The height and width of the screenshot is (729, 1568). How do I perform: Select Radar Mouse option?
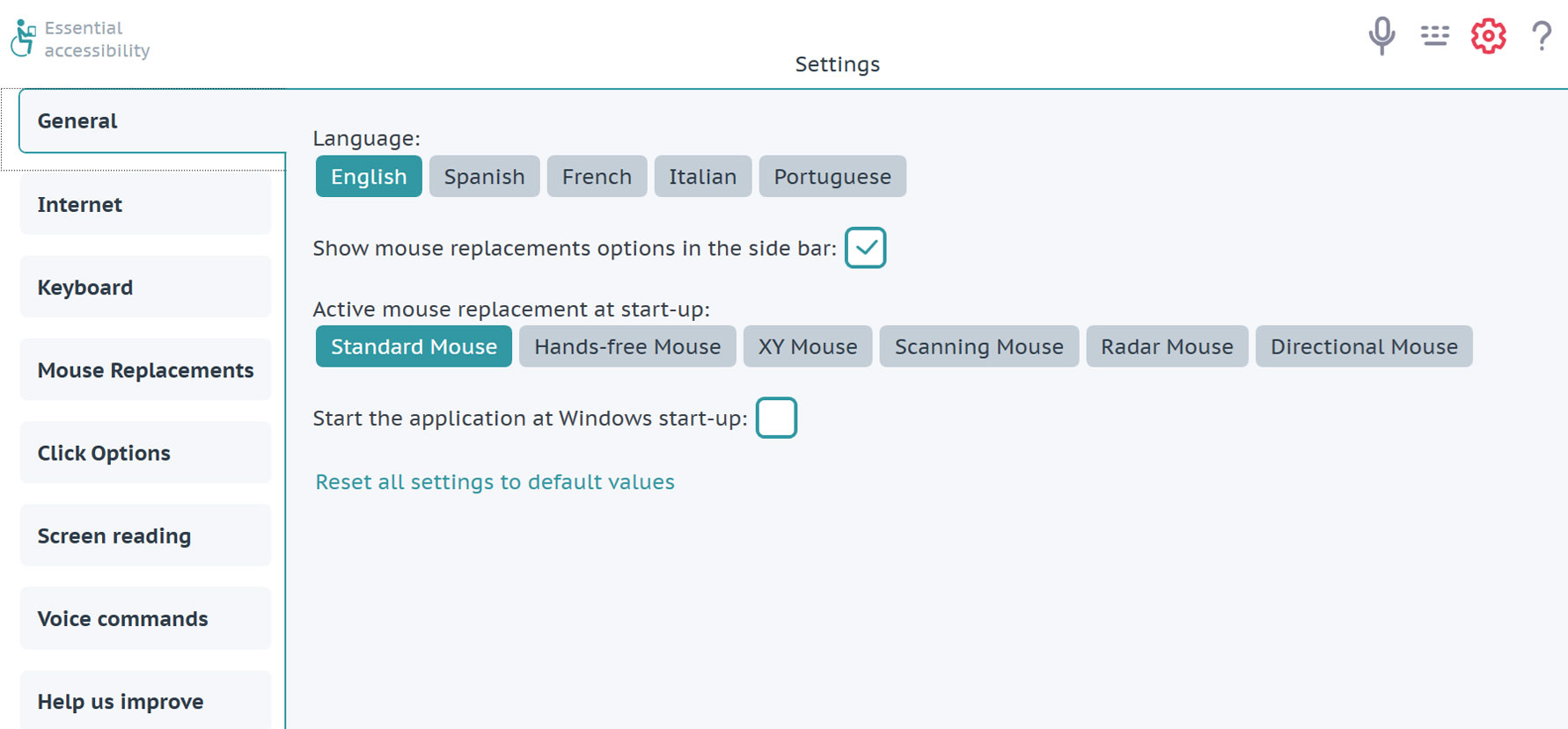(x=1167, y=346)
